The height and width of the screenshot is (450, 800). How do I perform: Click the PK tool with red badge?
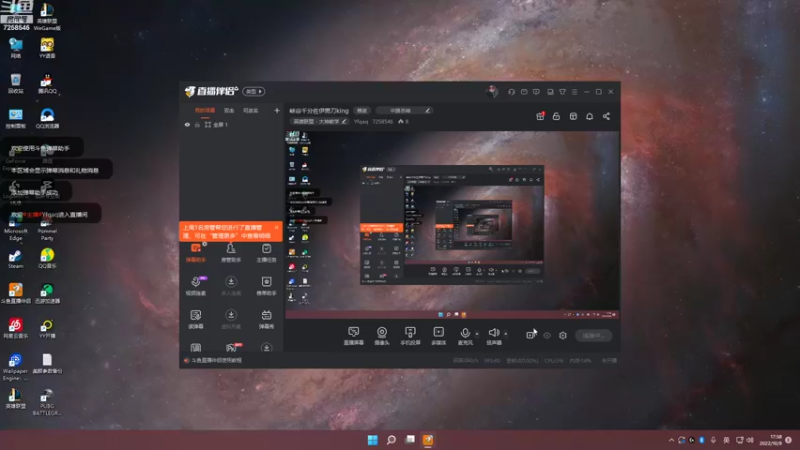click(232, 347)
